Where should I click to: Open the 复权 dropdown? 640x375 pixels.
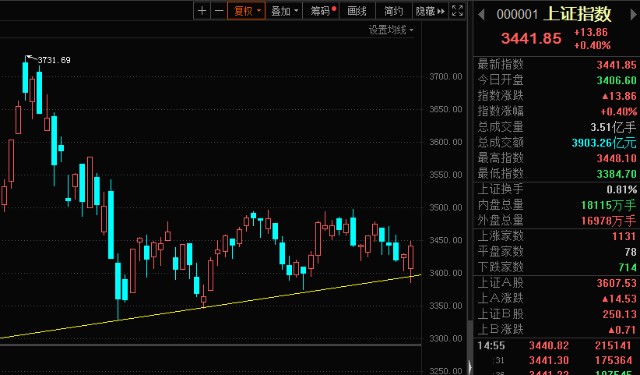coord(247,11)
